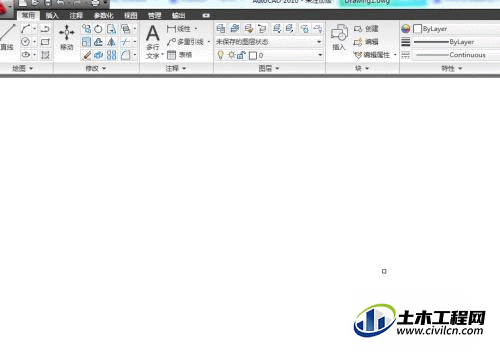Switch to the 输出 (Output) ribbon tab
The height and width of the screenshot is (361, 500).
click(178, 15)
